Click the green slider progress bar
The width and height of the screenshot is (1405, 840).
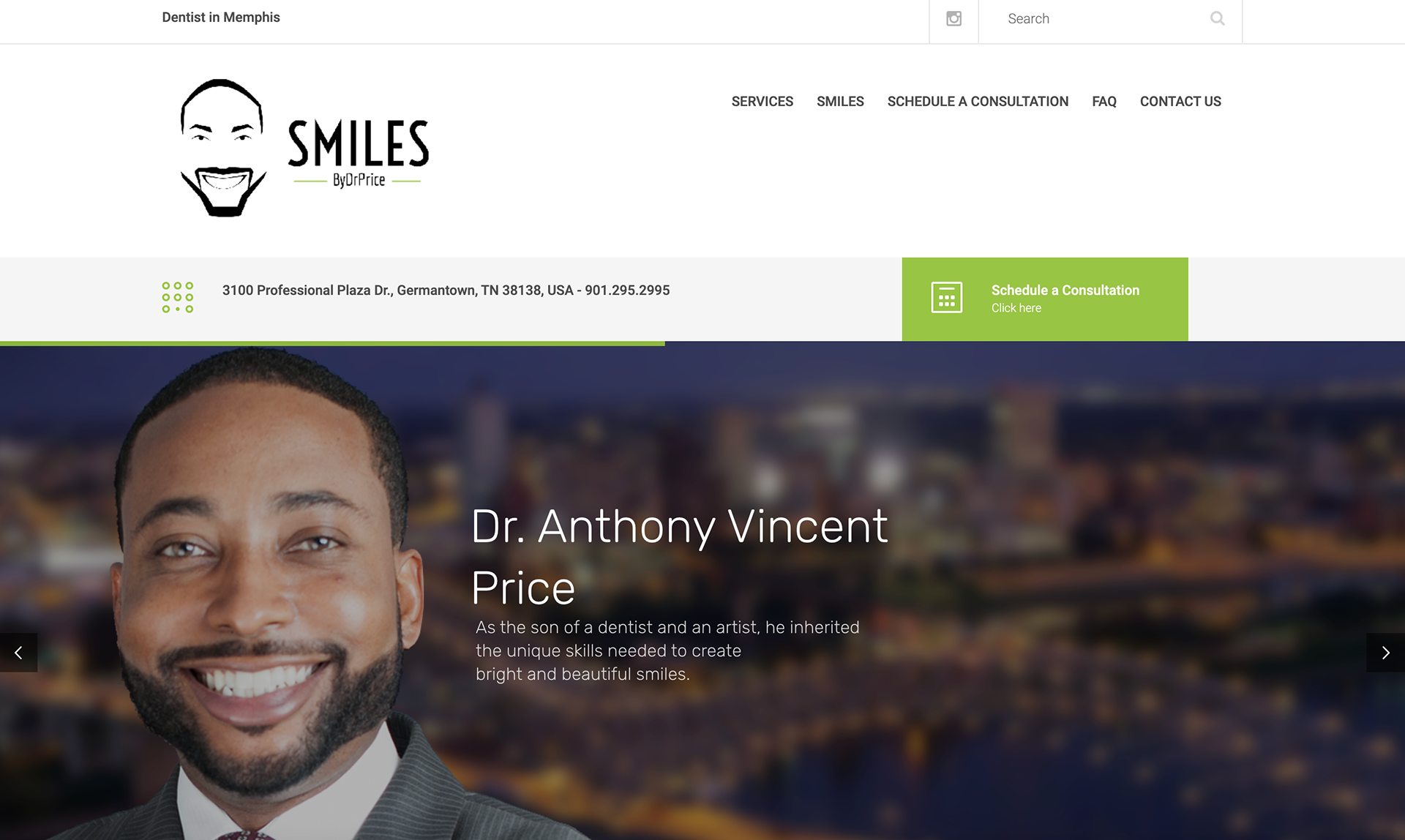[x=332, y=343]
